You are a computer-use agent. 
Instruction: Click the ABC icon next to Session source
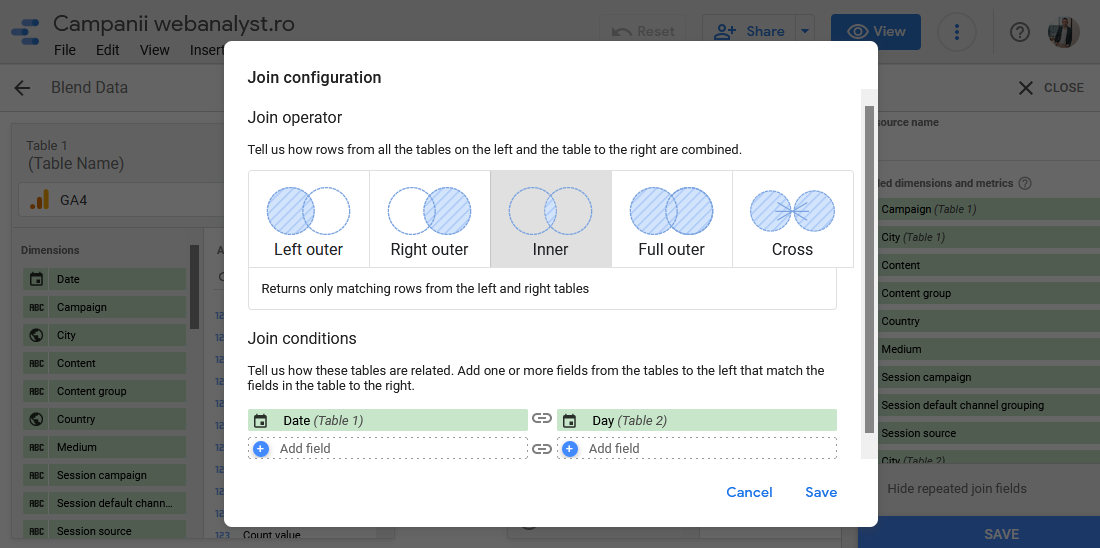(x=36, y=532)
